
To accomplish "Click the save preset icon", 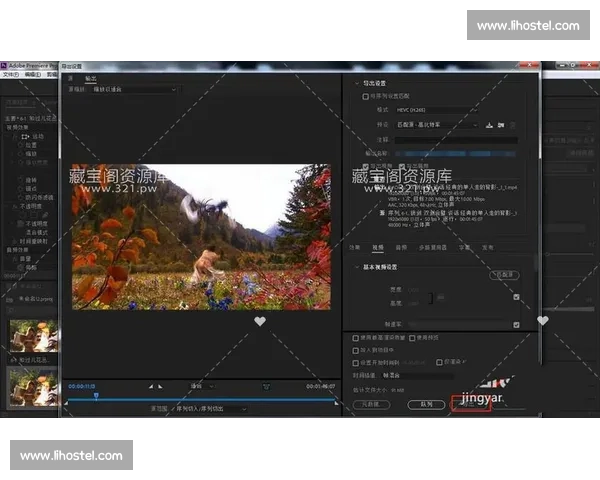I will (x=490, y=125).
